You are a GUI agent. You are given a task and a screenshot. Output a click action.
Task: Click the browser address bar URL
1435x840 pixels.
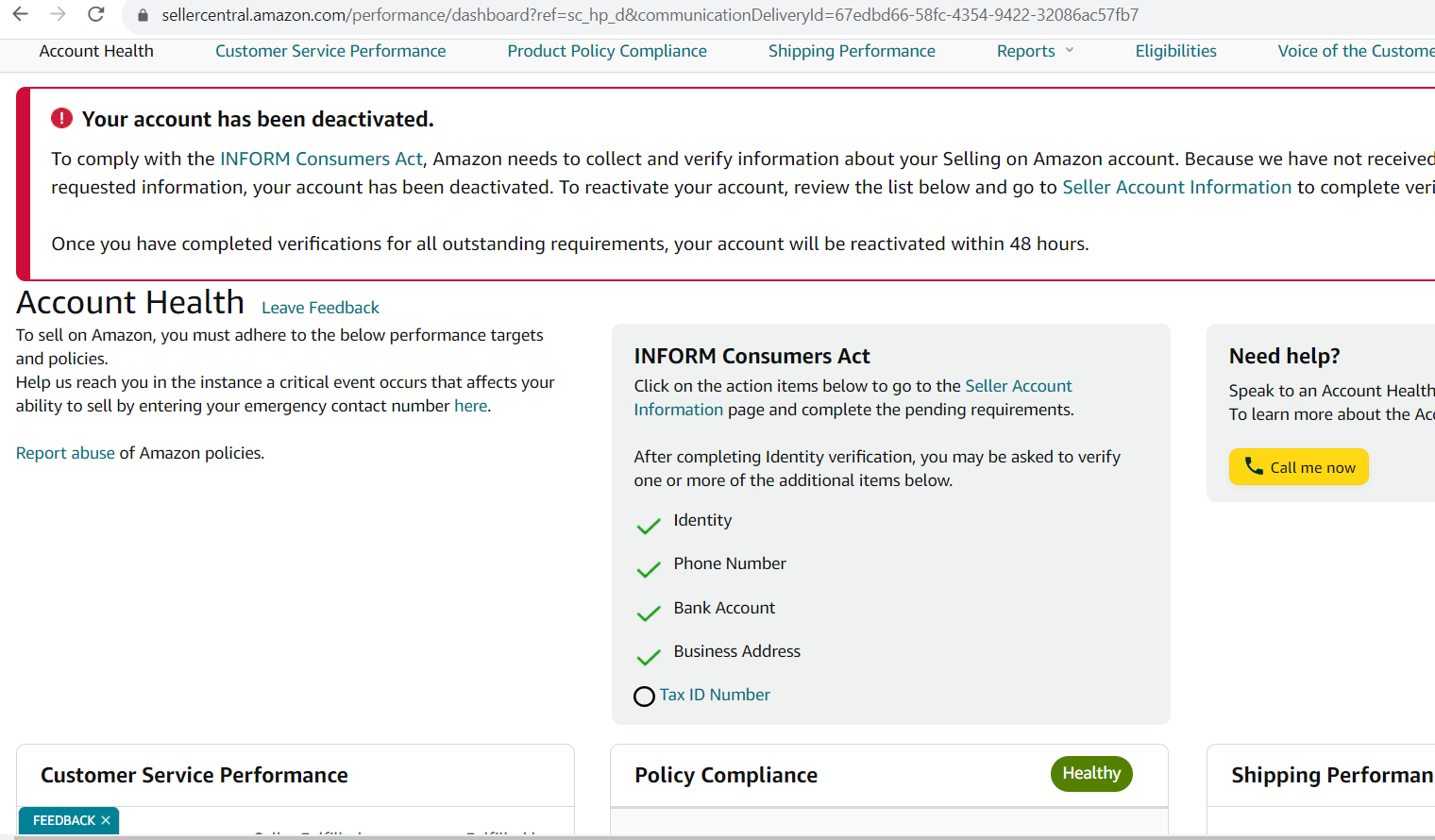coord(650,15)
